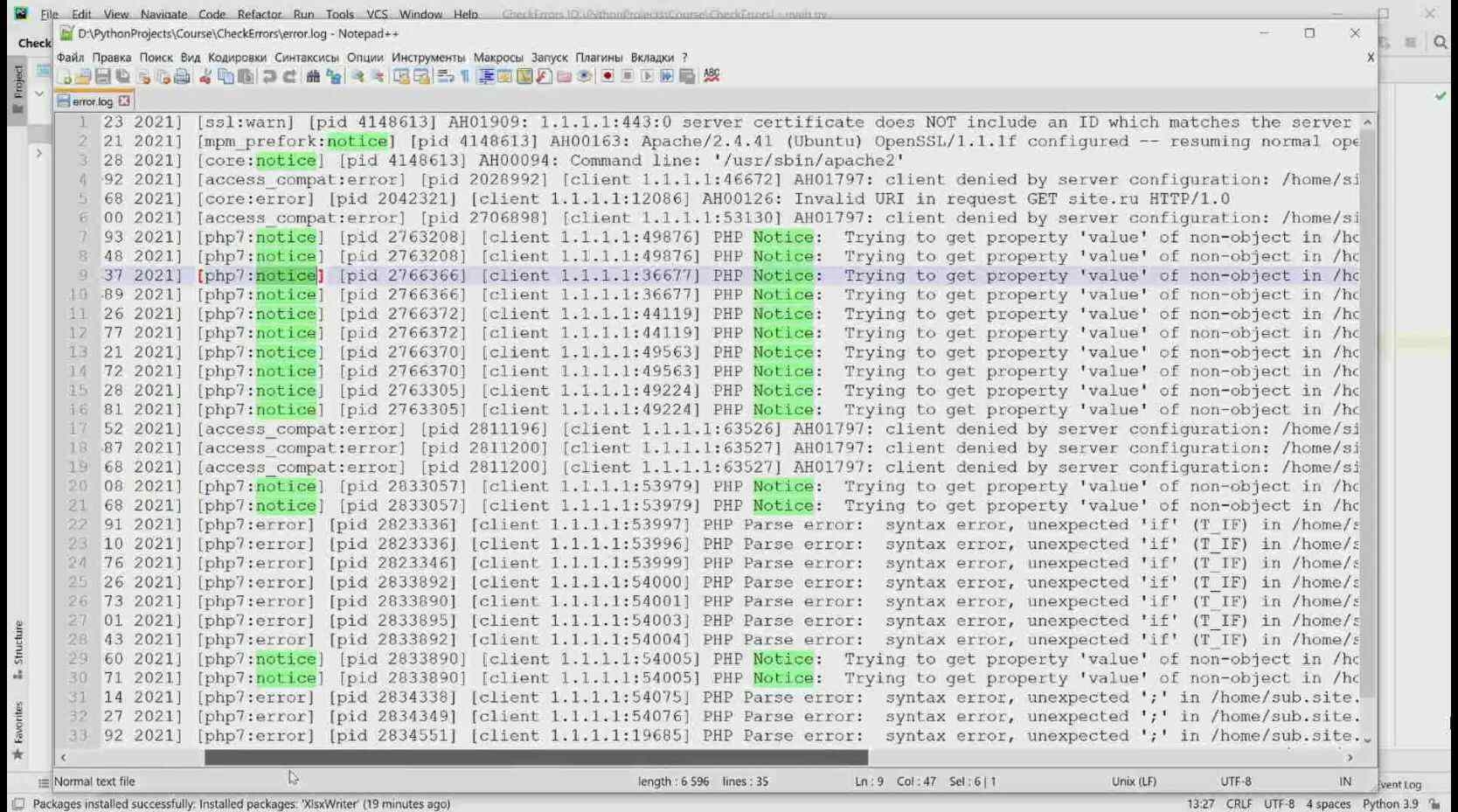The image size is (1458, 812).
Task: Click the PyCharm search magnifier icon
Action: [x=1440, y=42]
